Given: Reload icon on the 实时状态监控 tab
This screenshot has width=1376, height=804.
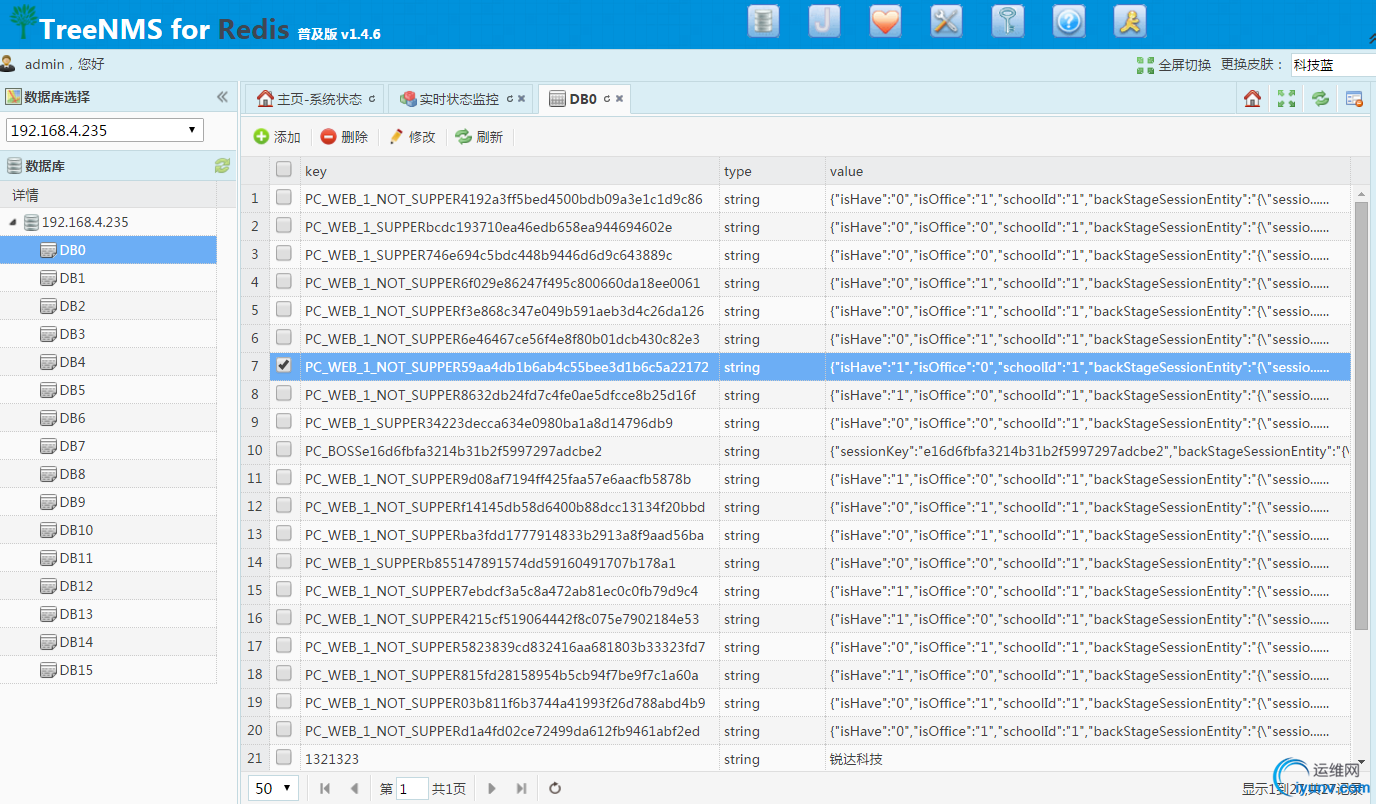Looking at the screenshot, I should coord(508,99).
